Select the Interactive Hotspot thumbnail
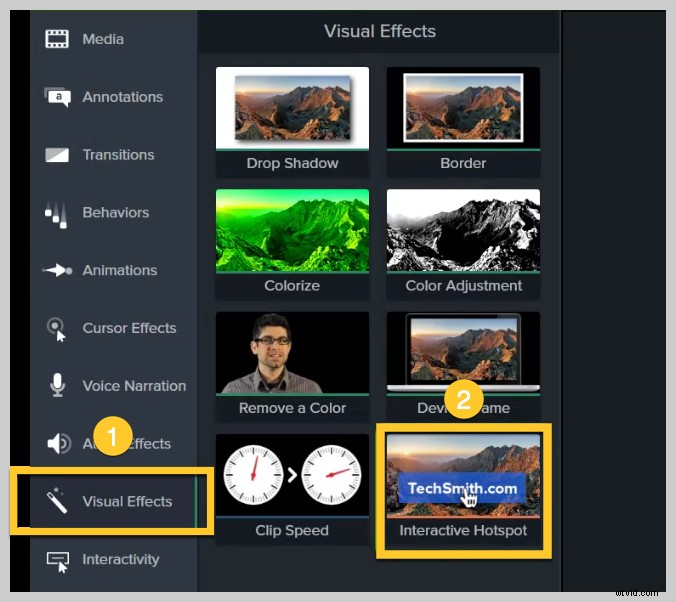The height and width of the screenshot is (602, 676). pyautogui.click(x=463, y=475)
